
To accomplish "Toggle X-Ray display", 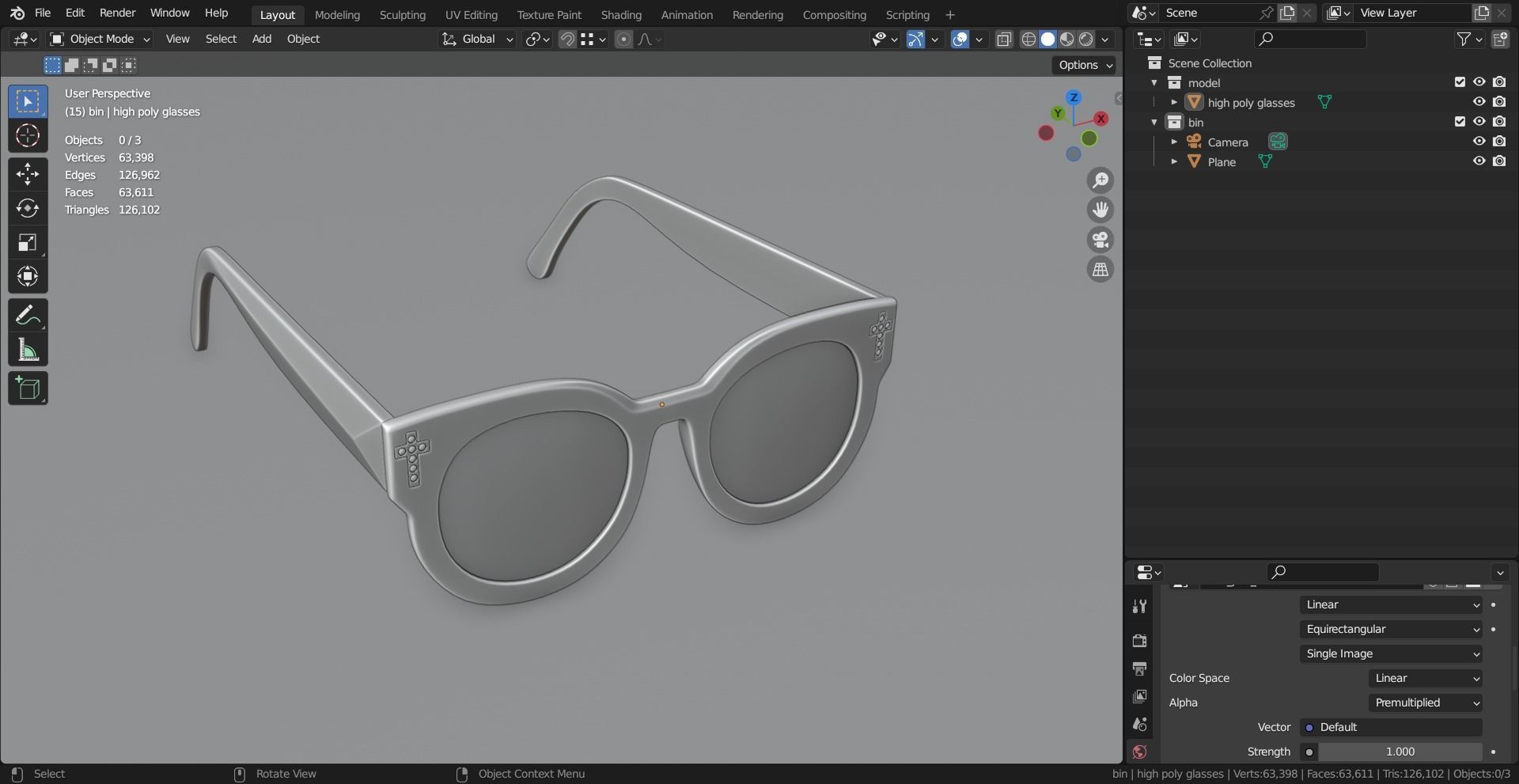I will point(1004,39).
